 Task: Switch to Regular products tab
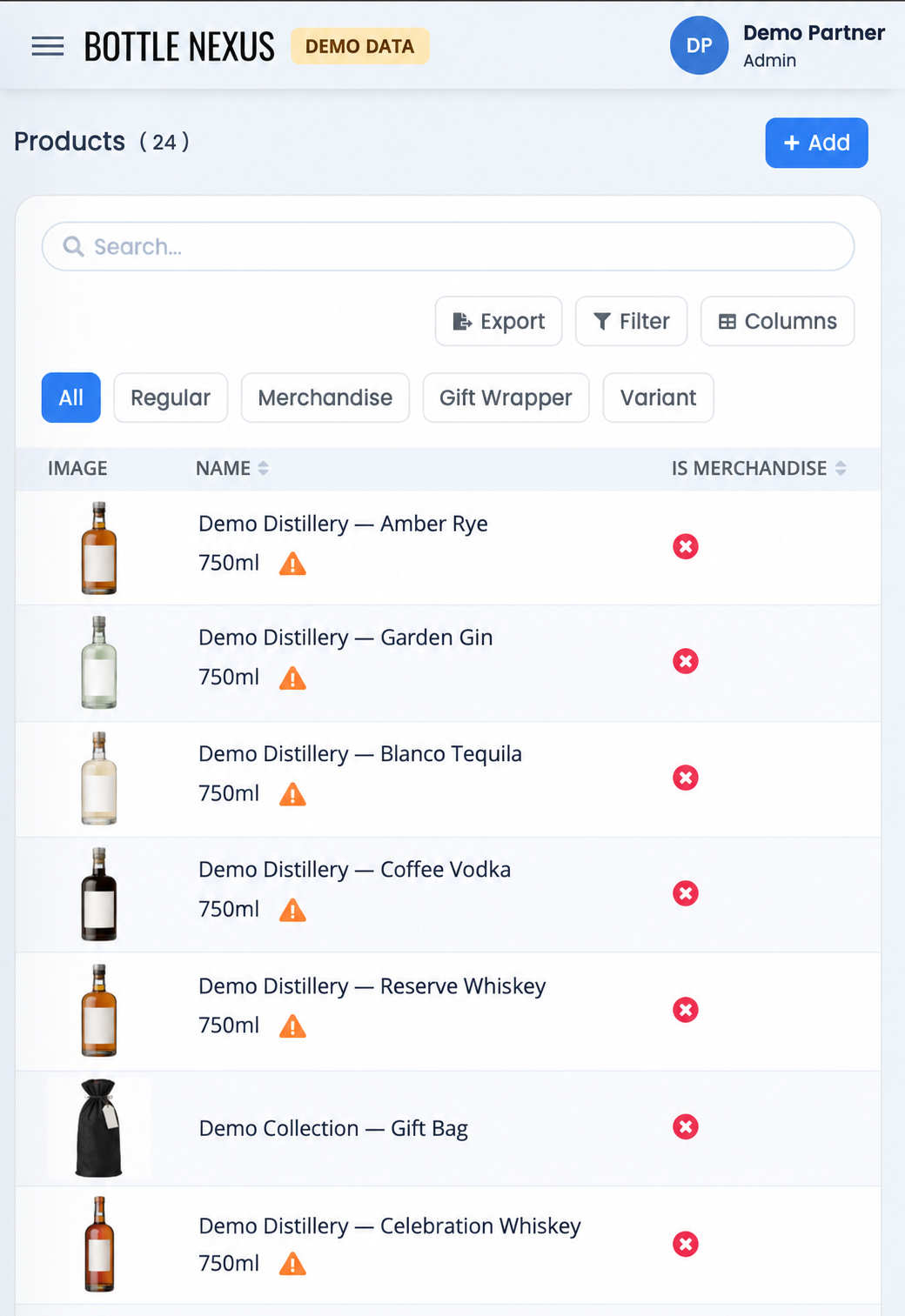tap(171, 397)
